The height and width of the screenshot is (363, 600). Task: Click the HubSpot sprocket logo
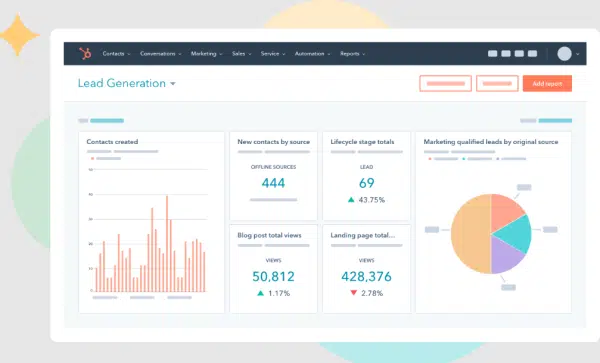click(x=85, y=54)
